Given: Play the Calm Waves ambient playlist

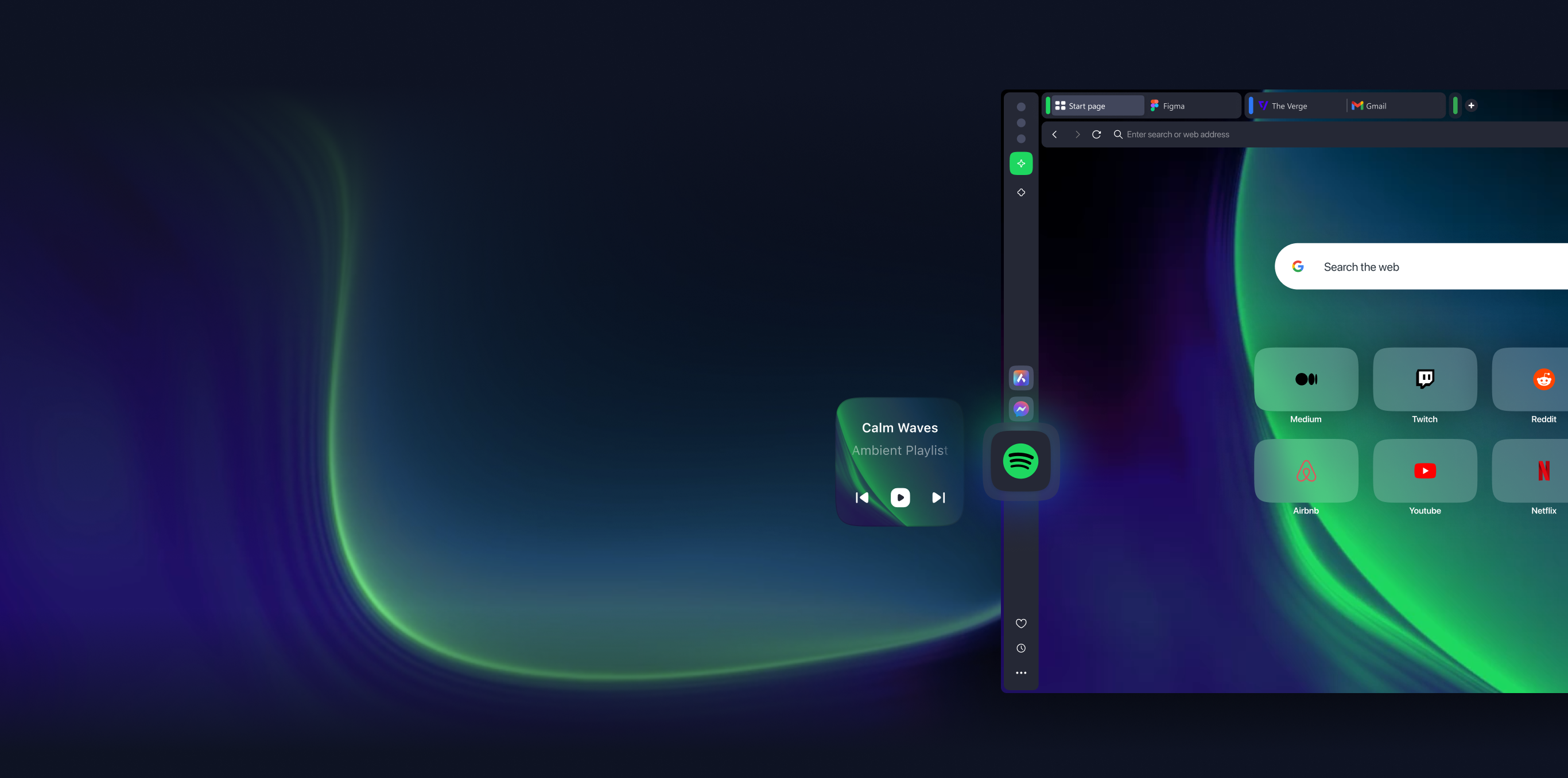Looking at the screenshot, I should tap(901, 497).
